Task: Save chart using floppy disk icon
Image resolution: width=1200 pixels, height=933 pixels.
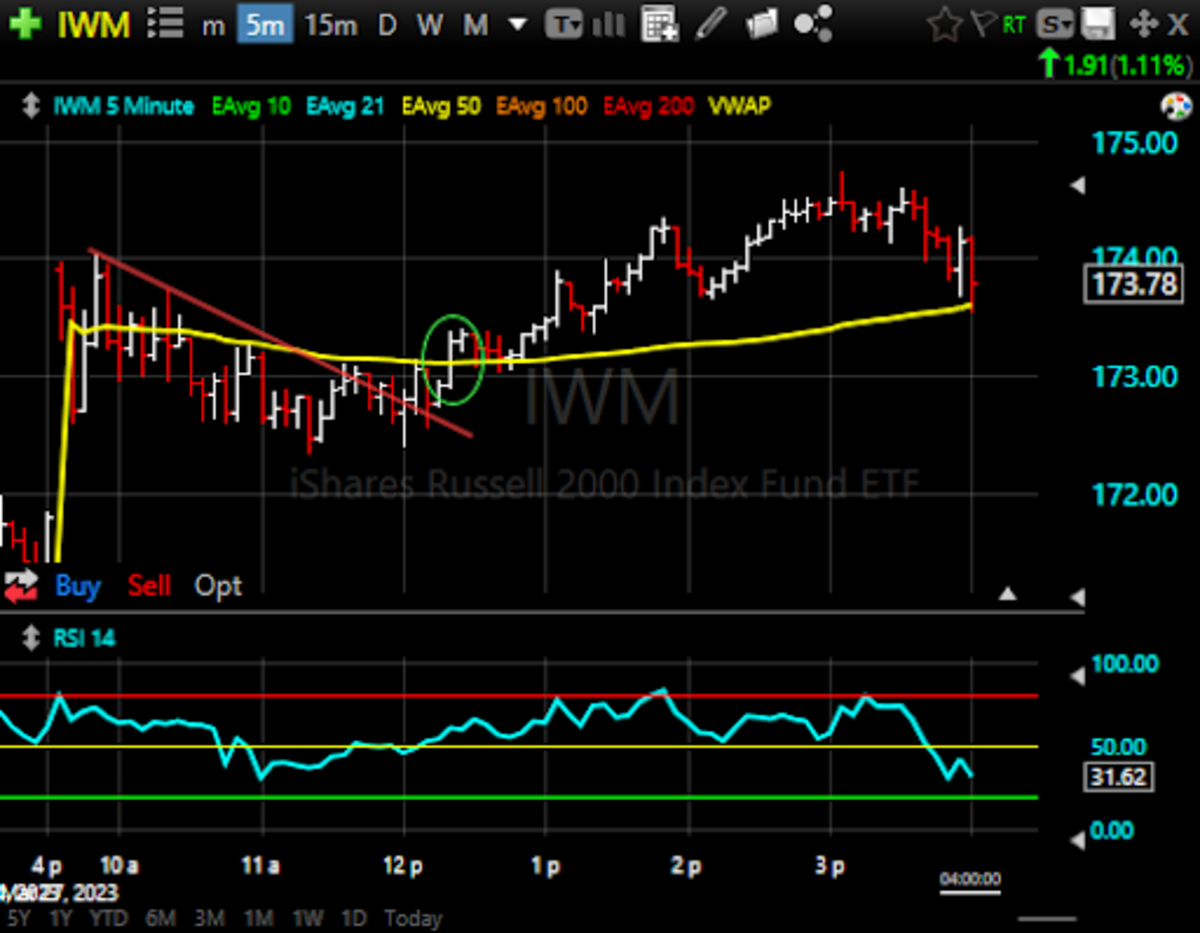Action: 1098,24
